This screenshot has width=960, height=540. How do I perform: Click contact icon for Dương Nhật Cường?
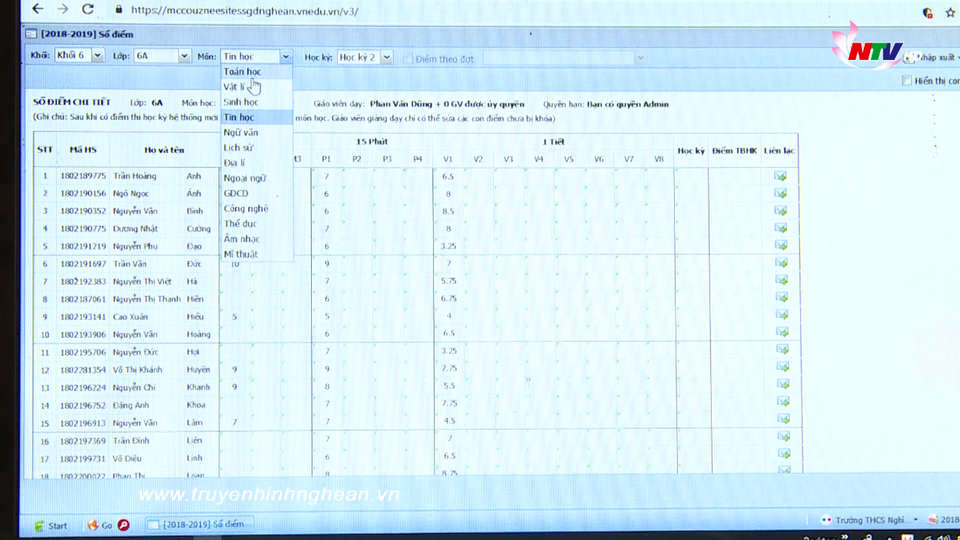coord(780,229)
